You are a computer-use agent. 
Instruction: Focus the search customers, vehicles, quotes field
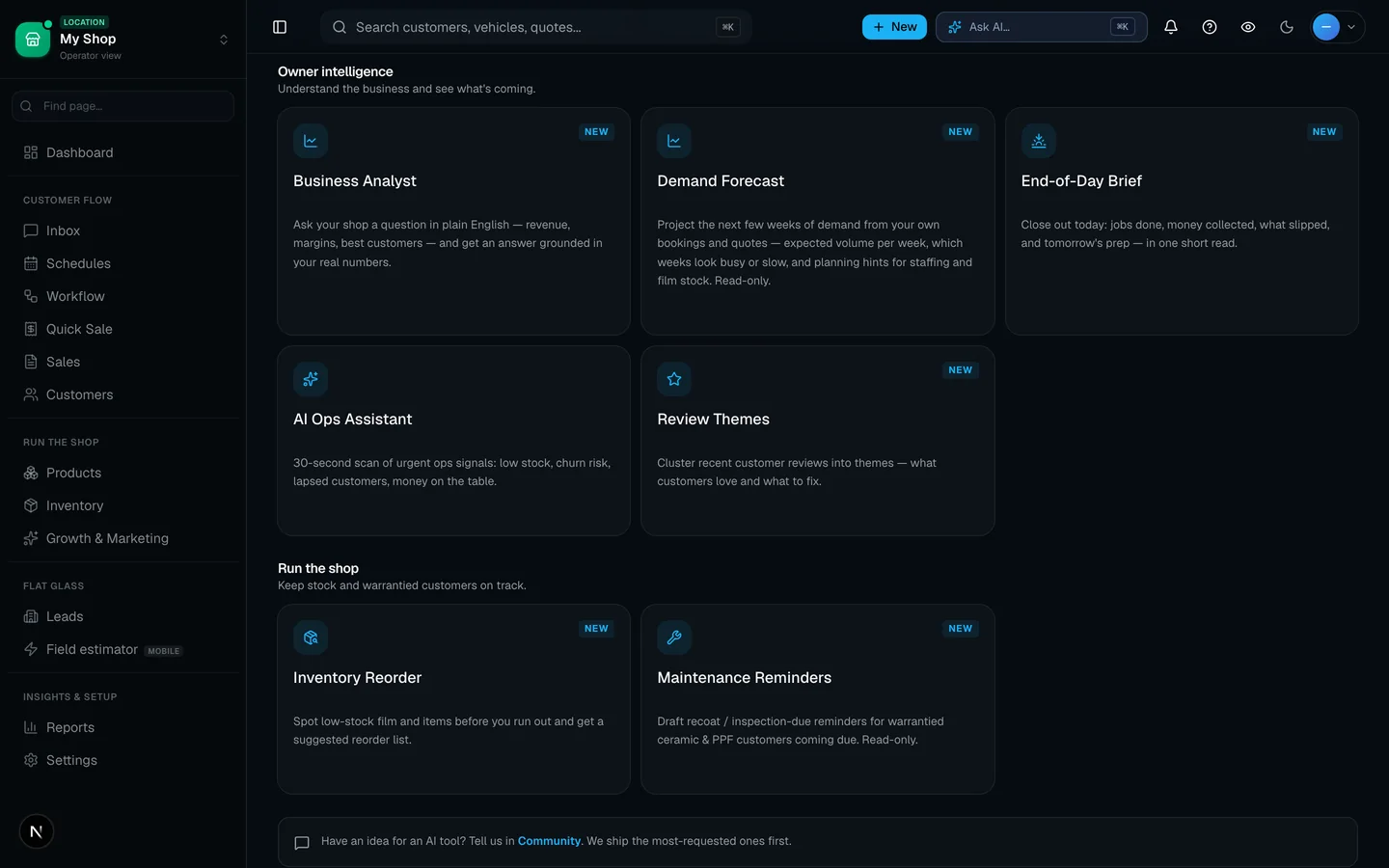click(536, 27)
